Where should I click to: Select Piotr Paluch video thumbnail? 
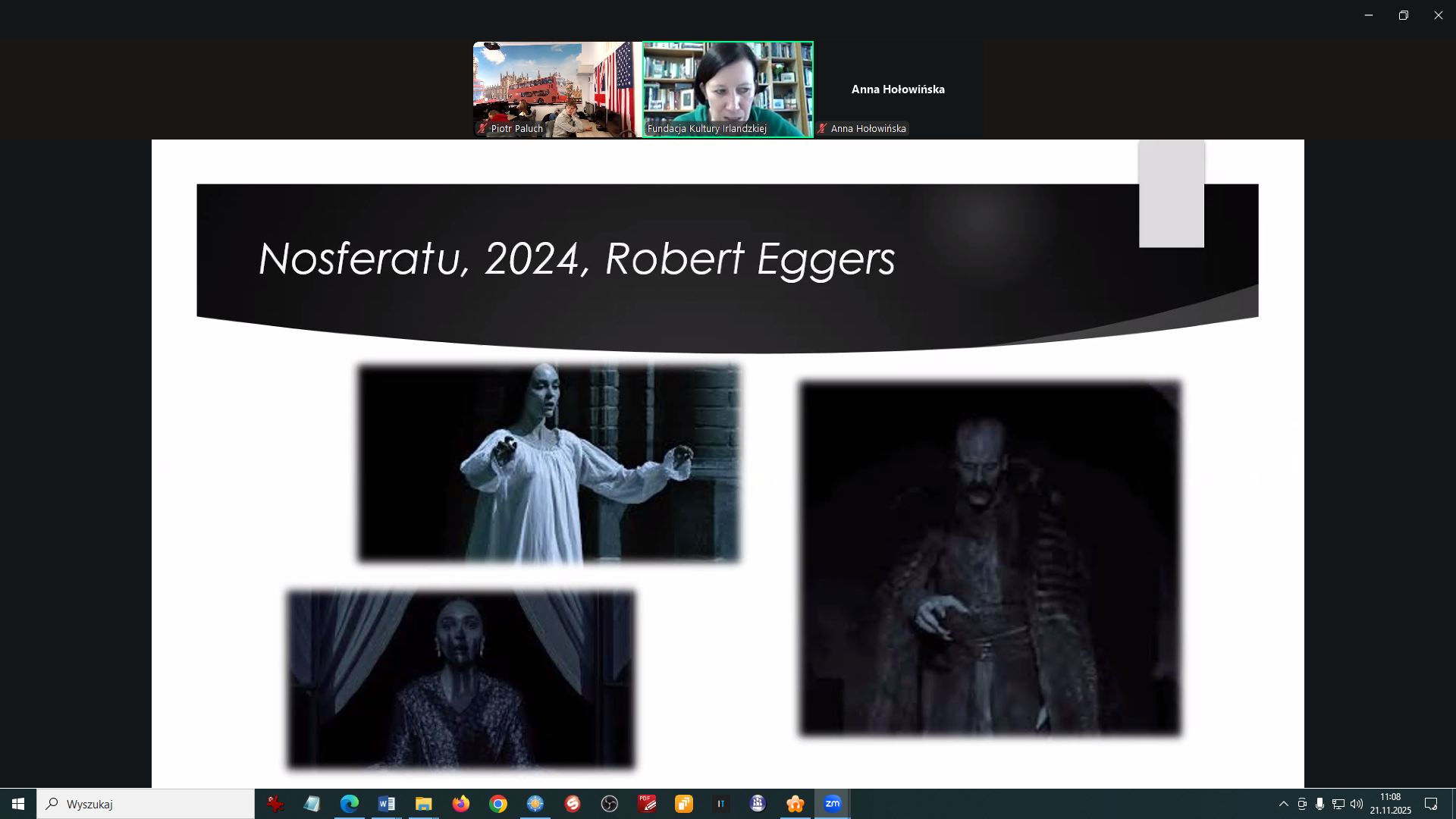tap(557, 89)
